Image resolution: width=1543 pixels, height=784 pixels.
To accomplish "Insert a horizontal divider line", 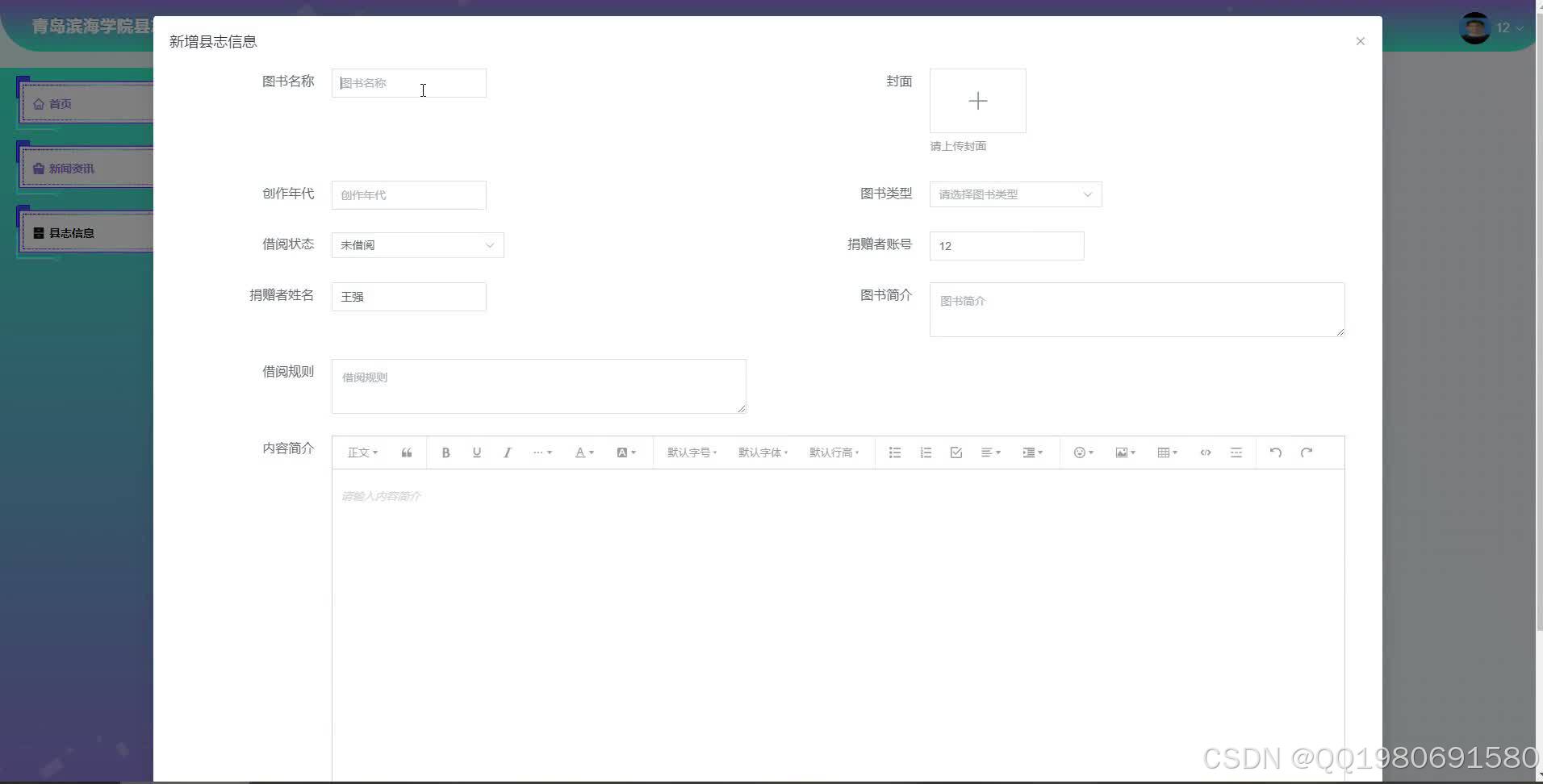I will 1236,452.
